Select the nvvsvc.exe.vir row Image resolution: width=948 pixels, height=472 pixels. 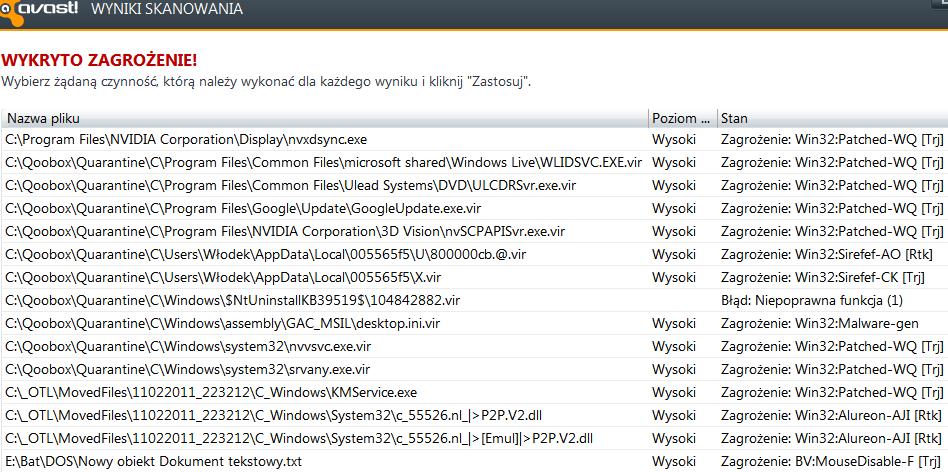pos(475,346)
